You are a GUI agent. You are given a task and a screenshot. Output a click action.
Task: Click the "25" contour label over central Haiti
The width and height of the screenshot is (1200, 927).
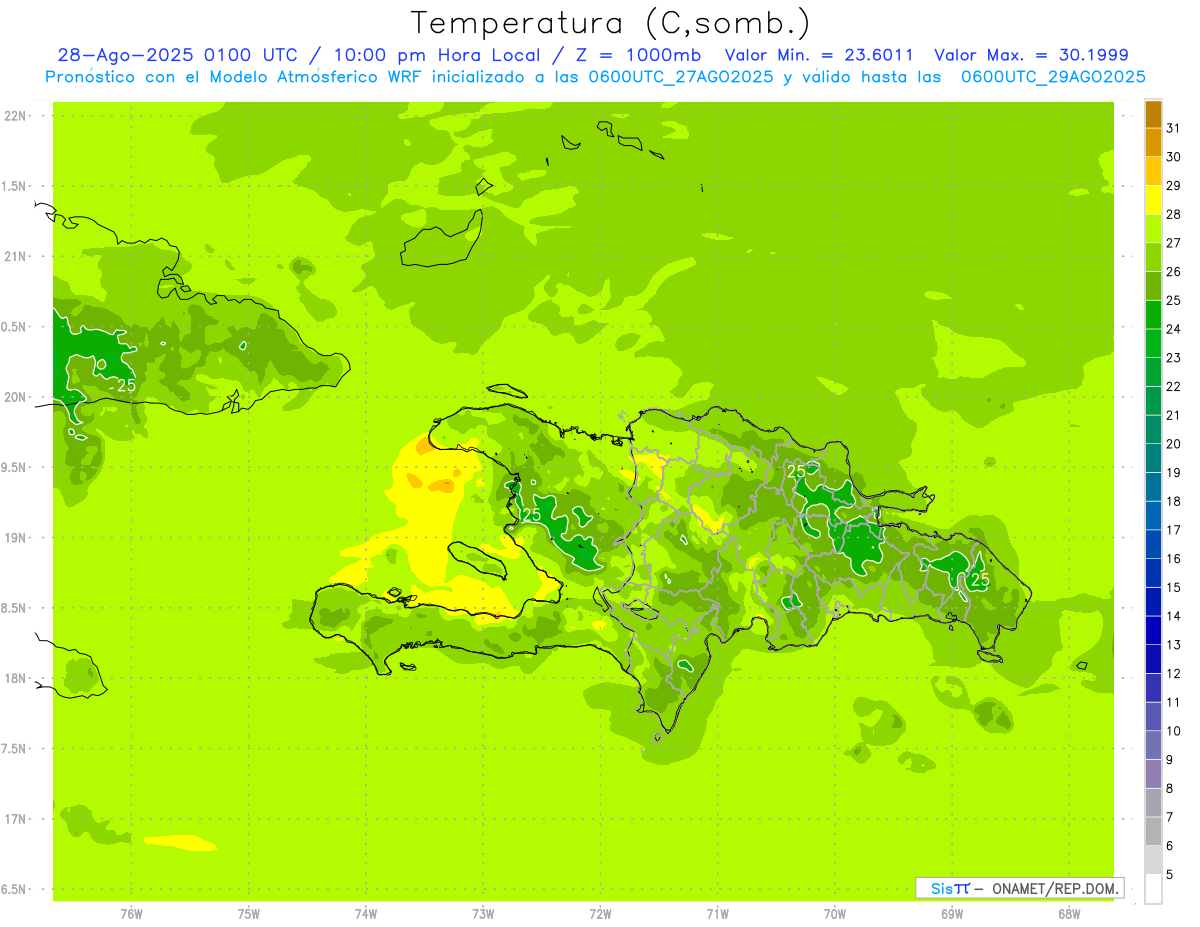(531, 515)
